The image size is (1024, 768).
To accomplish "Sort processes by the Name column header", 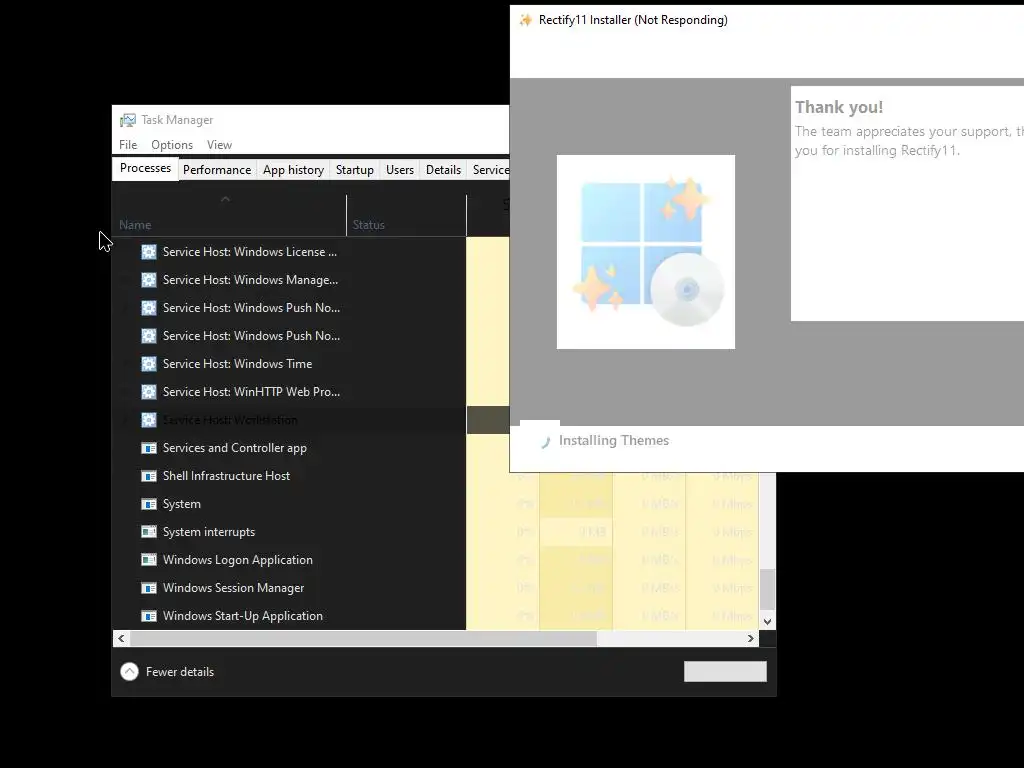I will tap(229, 216).
